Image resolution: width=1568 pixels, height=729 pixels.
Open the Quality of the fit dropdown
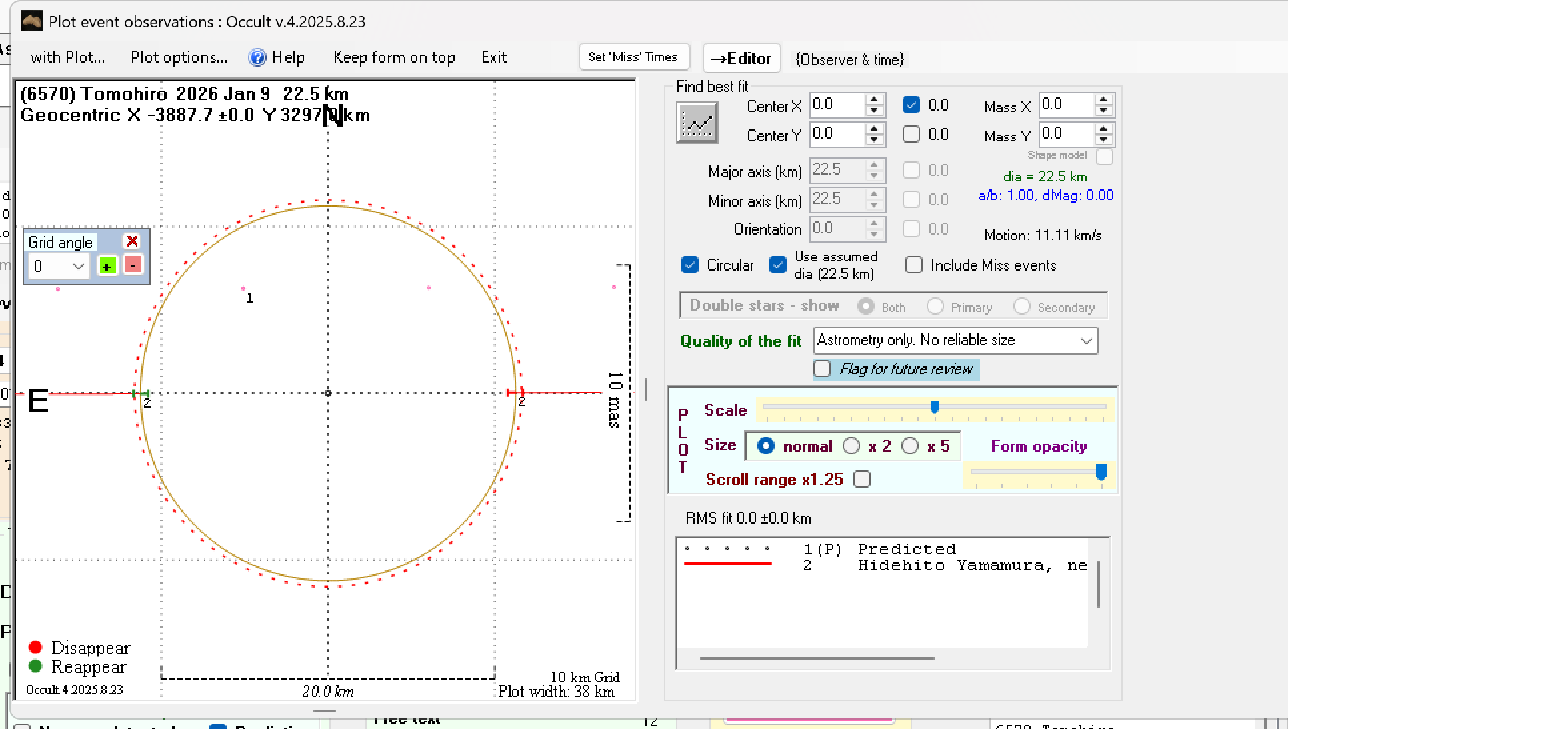[1086, 341]
